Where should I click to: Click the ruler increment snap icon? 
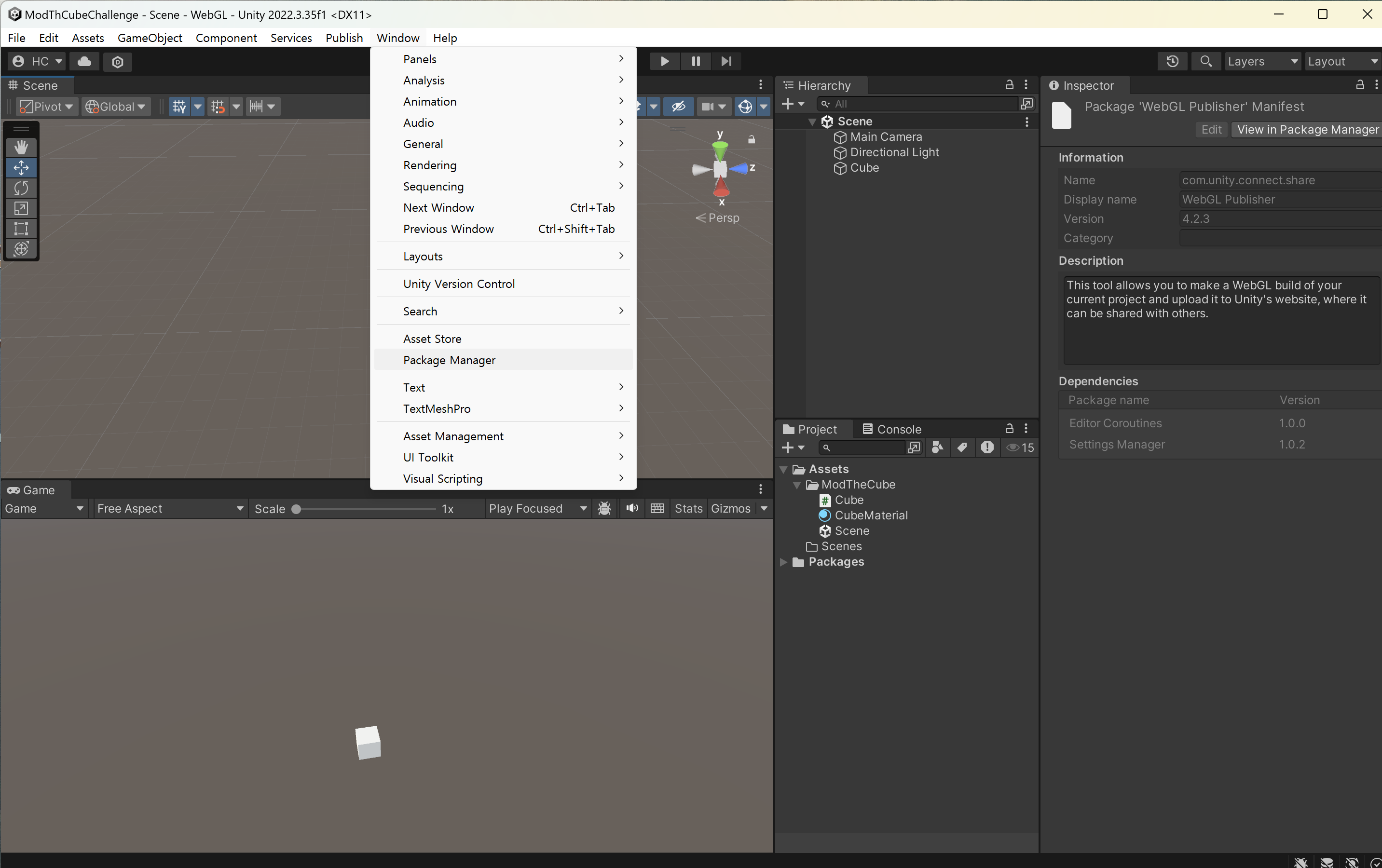click(256, 107)
